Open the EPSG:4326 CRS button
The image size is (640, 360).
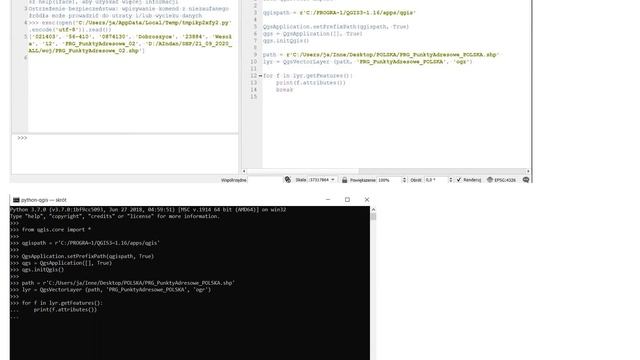(502, 180)
